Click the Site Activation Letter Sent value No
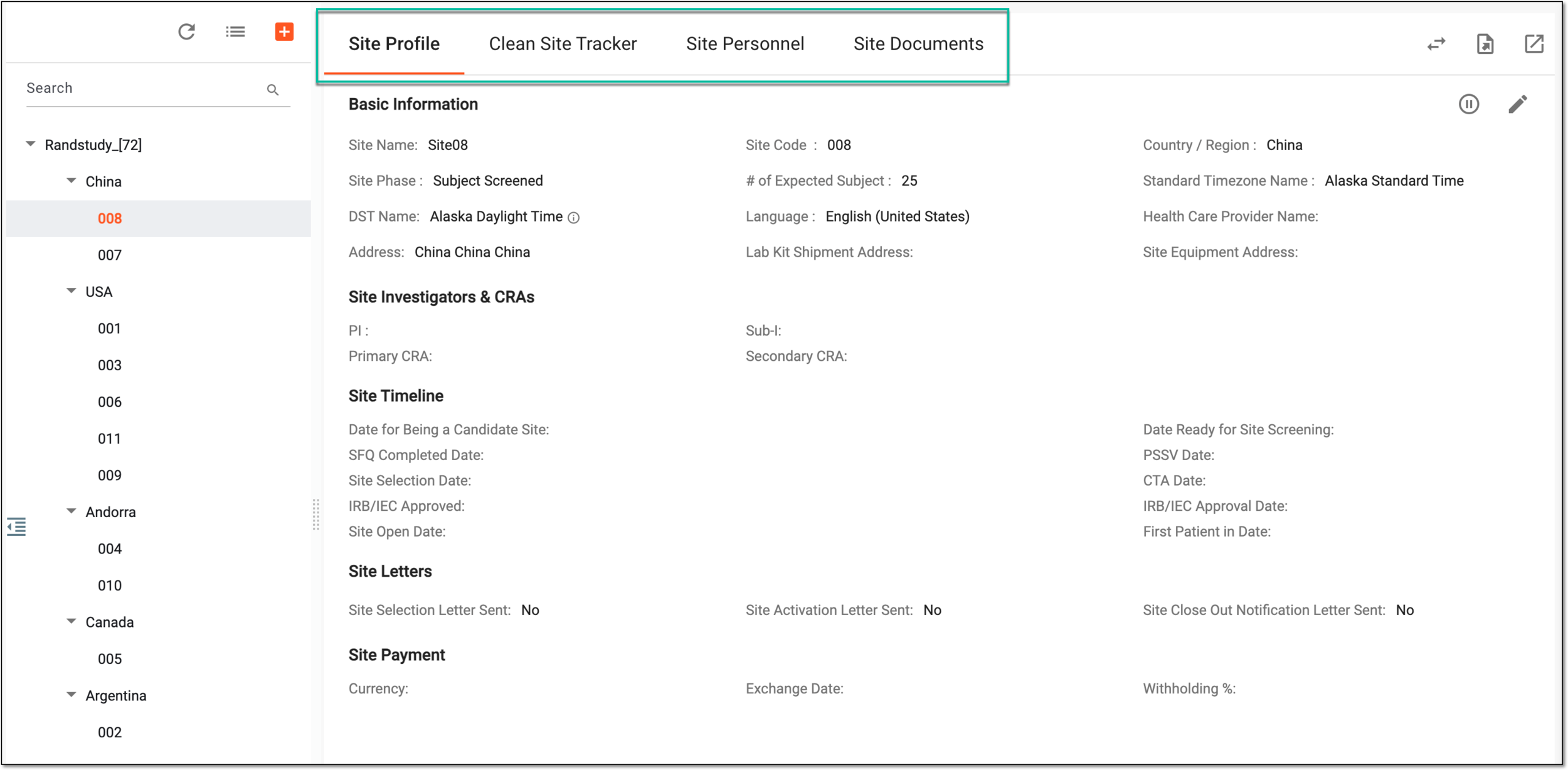 (932, 610)
